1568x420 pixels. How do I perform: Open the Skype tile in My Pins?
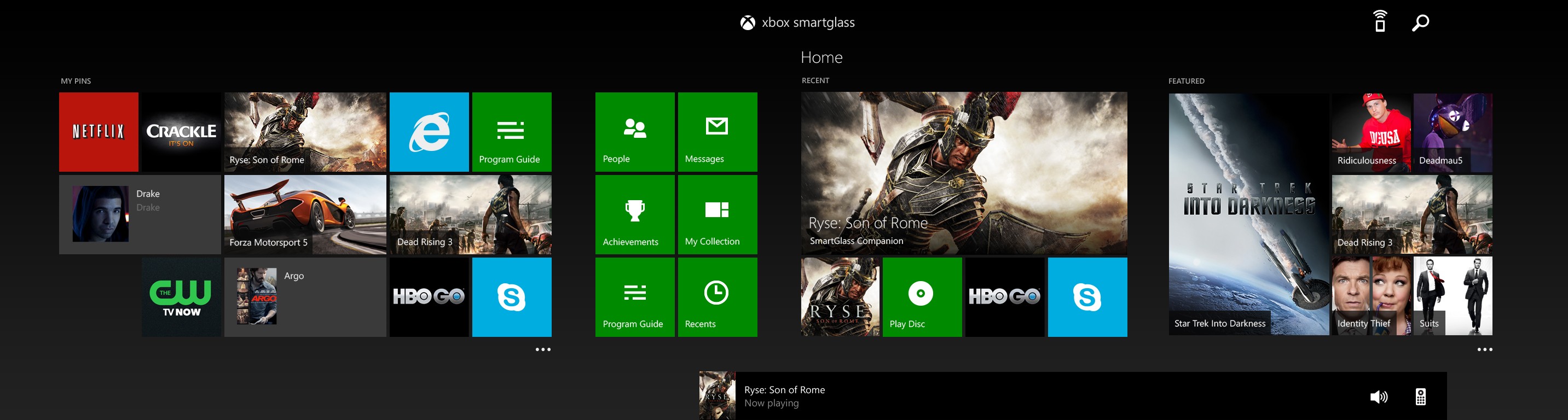click(x=511, y=296)
